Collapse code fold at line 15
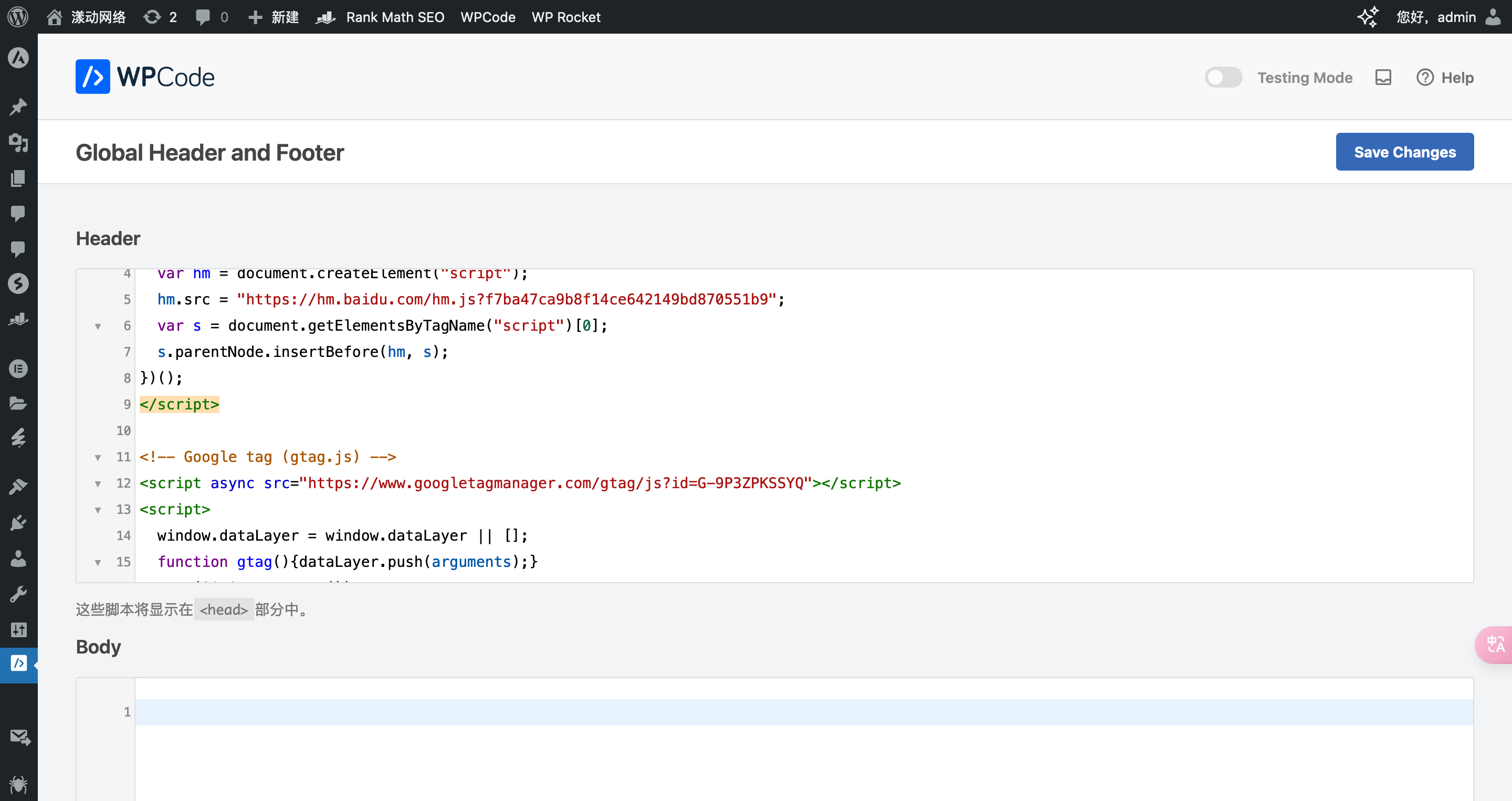Viewport: 1512px width, 801px height. 98,562
